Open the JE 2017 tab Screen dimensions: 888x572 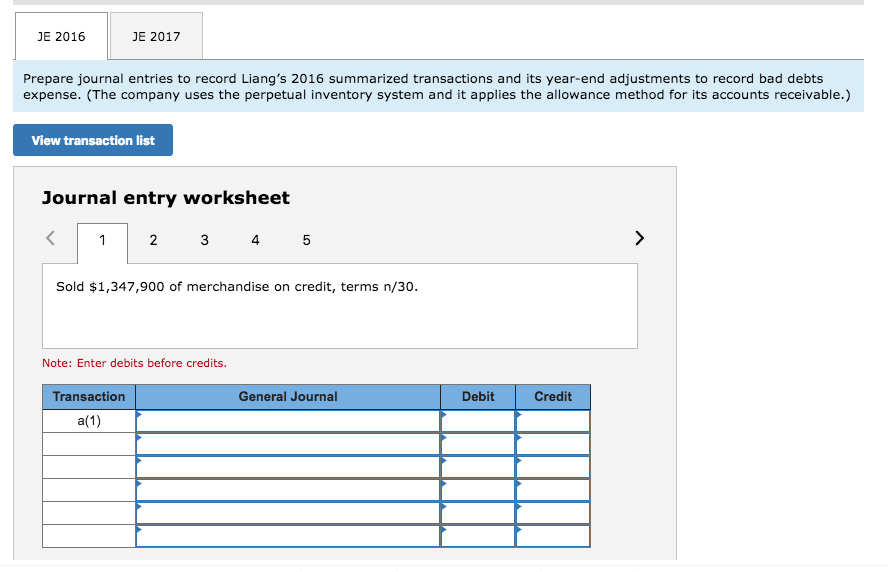156,36
